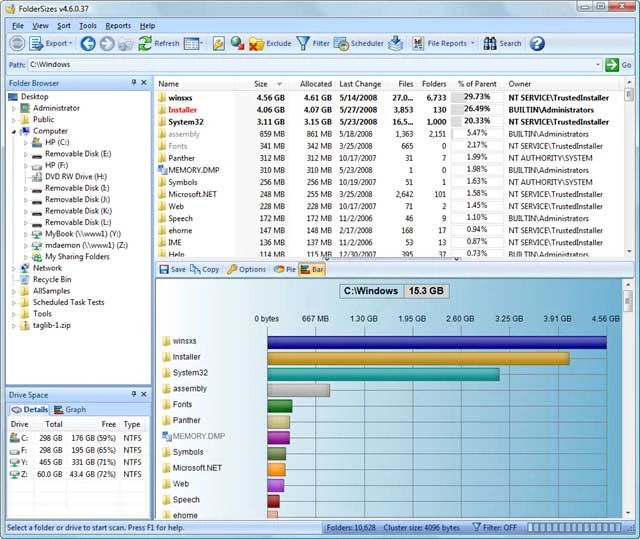
Task: Click the green Go arrow button
Action: point(612,64)
